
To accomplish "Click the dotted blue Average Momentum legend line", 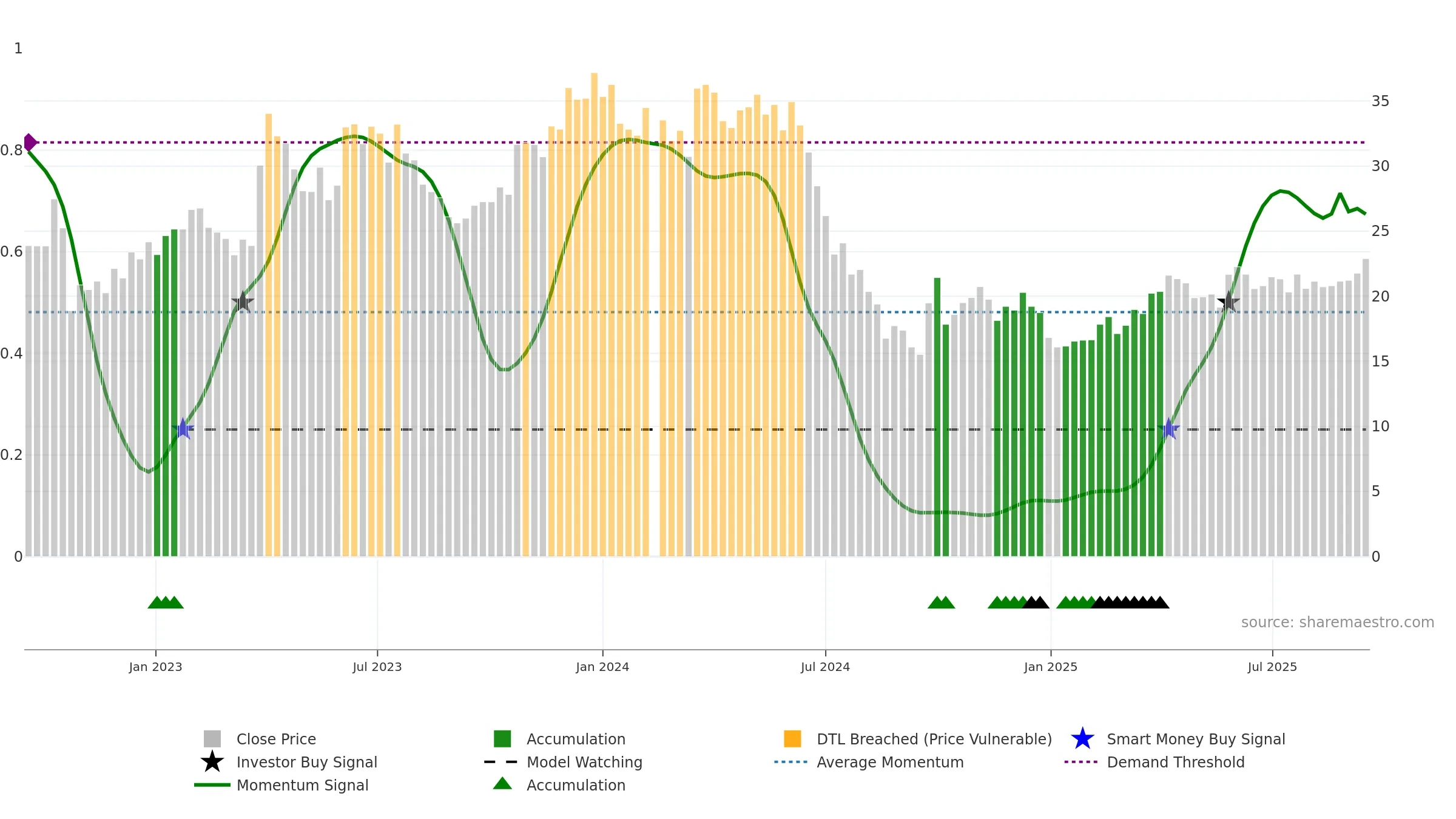I will (x=791, y=762).
